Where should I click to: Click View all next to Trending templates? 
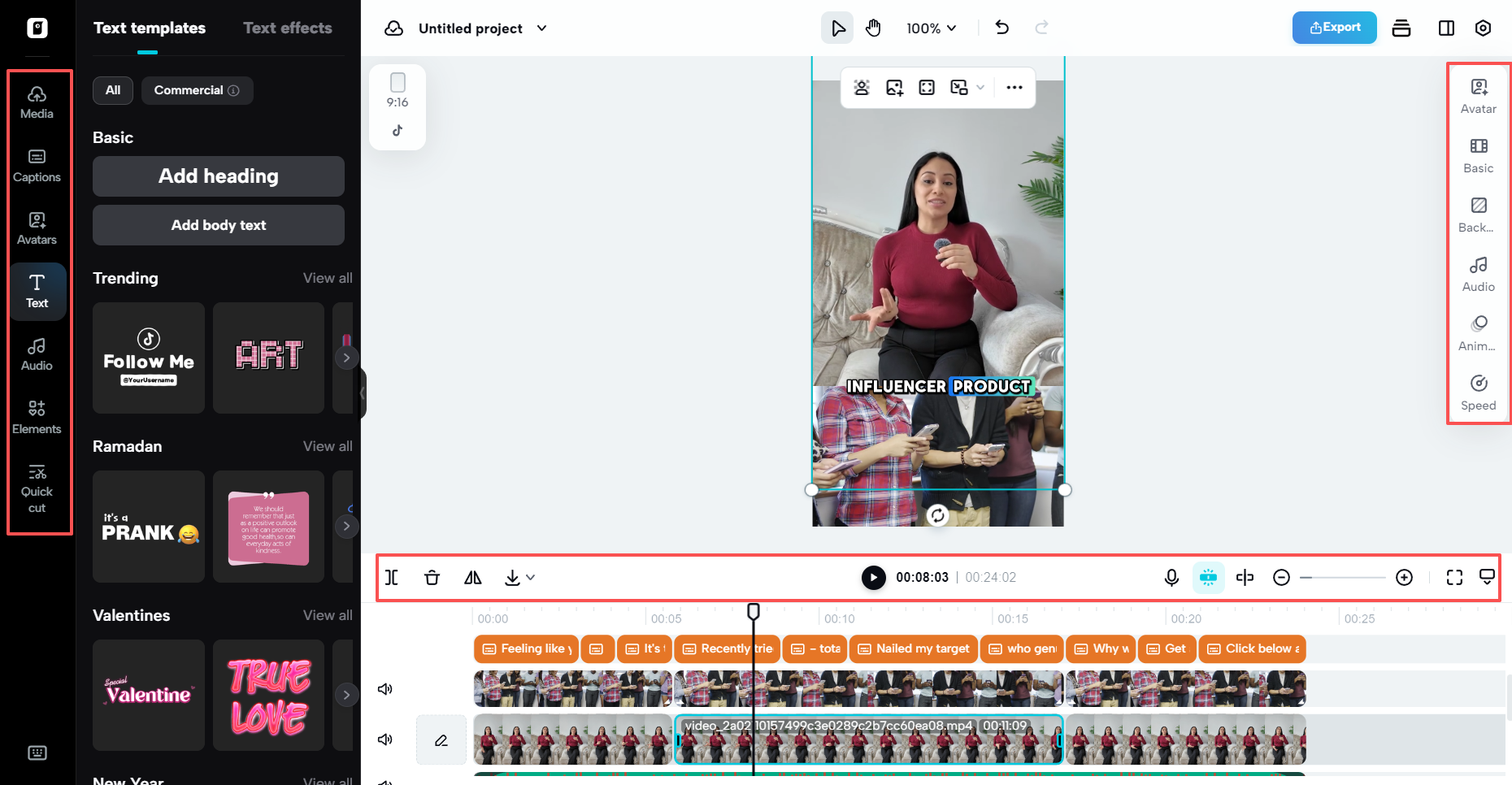click(328, 278)
